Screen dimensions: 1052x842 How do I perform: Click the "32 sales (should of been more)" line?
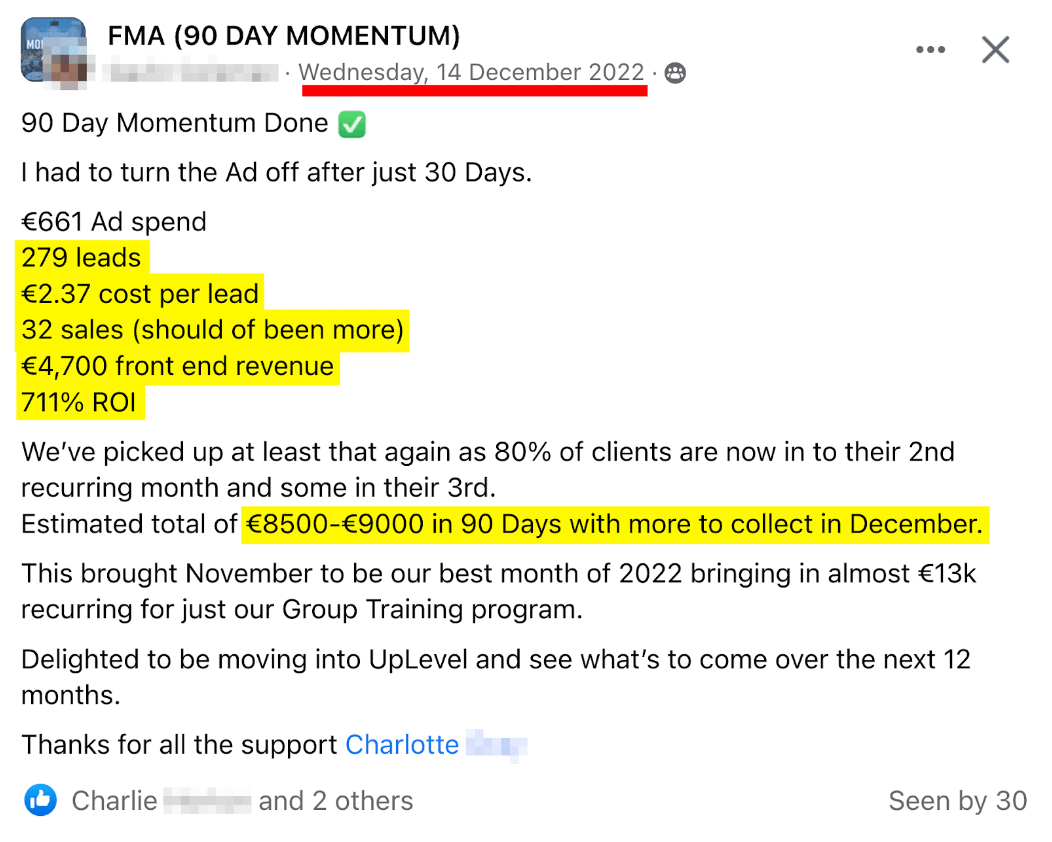213,330
